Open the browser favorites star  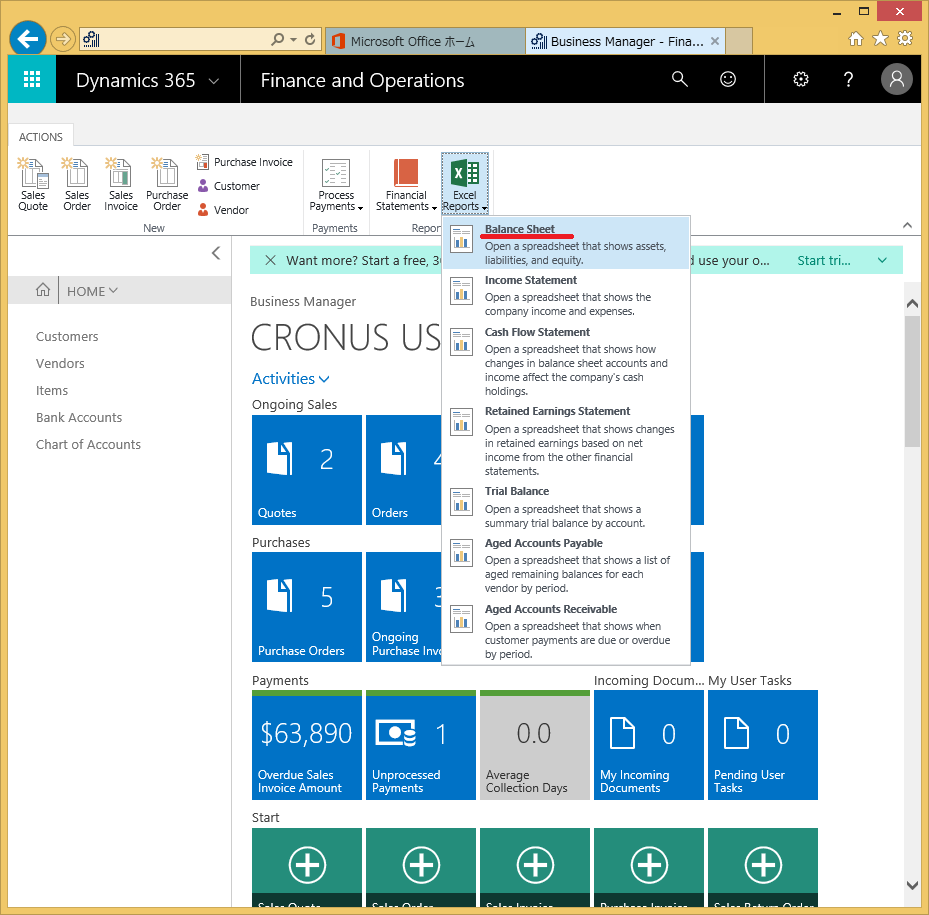880,39
